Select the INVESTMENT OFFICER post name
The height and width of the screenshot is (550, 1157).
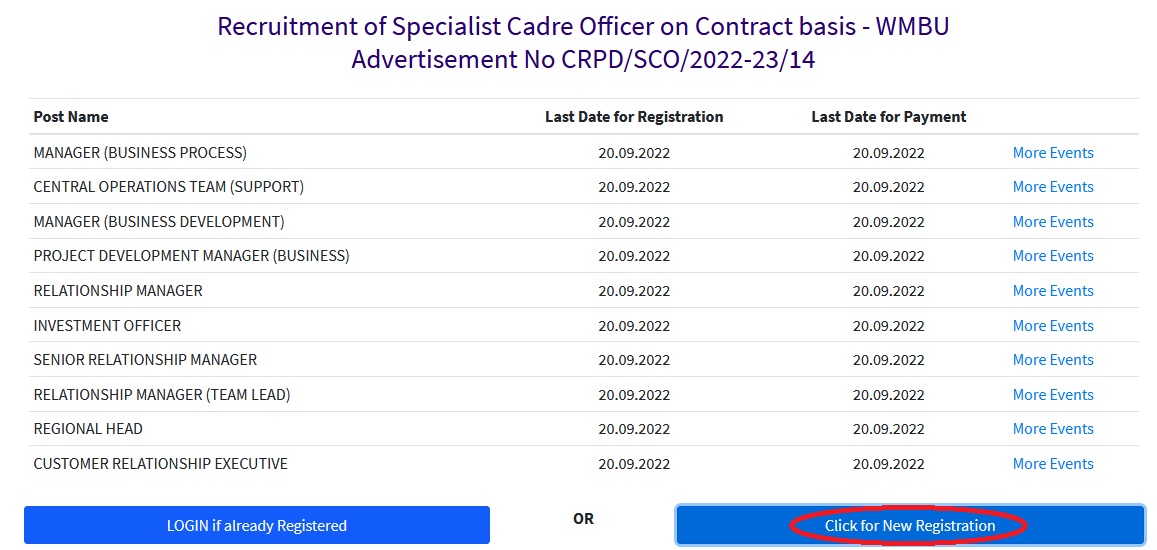tap(107, 326)
